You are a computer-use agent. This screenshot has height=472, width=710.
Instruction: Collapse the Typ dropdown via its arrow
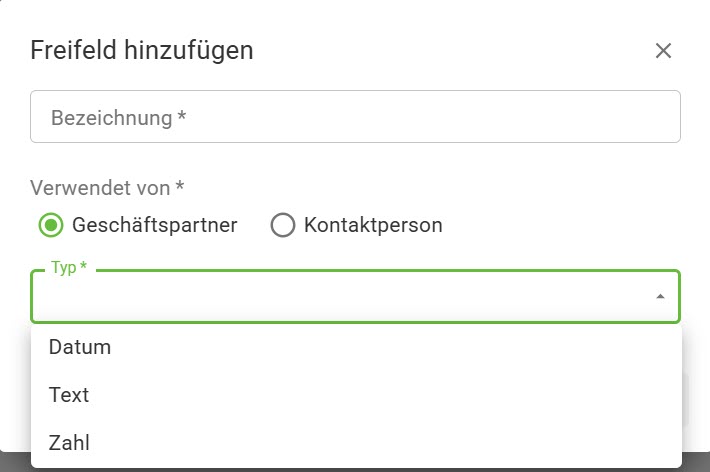point(659,297)
